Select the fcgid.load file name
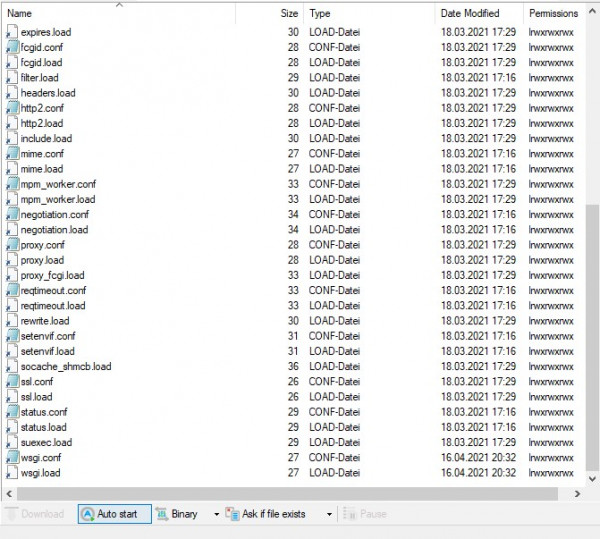Viewport: 600px width, 539px height. [41, 63]
